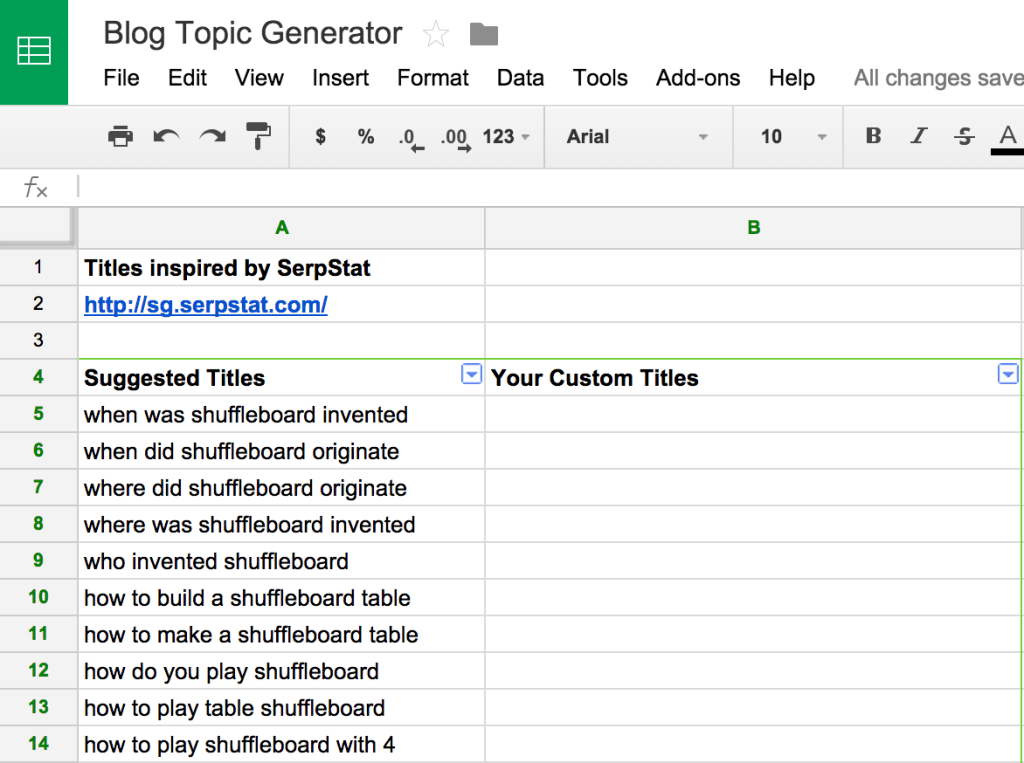Image resolution: width=1024 pixels, height=763 pixels.
Task: Open the 123 number formats dropdown
Action: pos(506,137)
